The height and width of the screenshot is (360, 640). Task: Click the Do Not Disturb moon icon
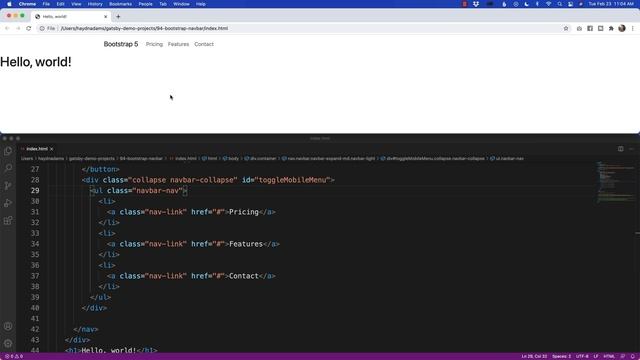coord(527,4)
